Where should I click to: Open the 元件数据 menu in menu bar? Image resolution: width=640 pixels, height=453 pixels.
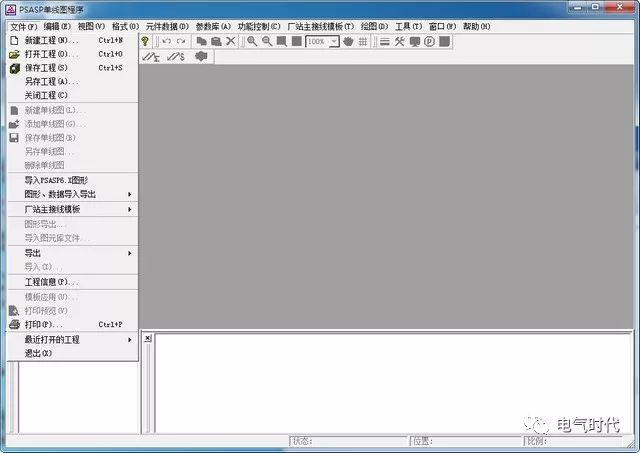(166, 26)
